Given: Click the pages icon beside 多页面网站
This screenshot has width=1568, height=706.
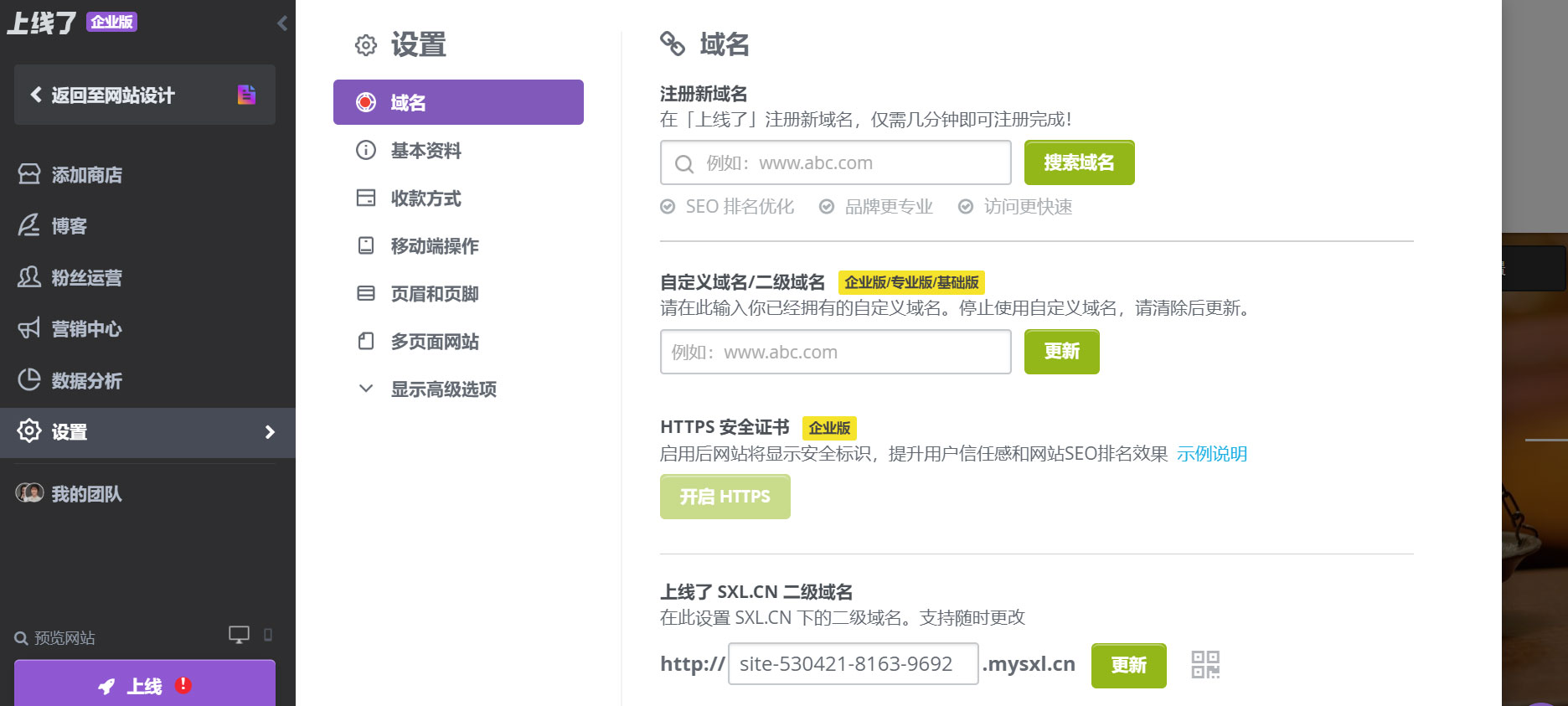Looking at the screenshot, I should point(366,341).
